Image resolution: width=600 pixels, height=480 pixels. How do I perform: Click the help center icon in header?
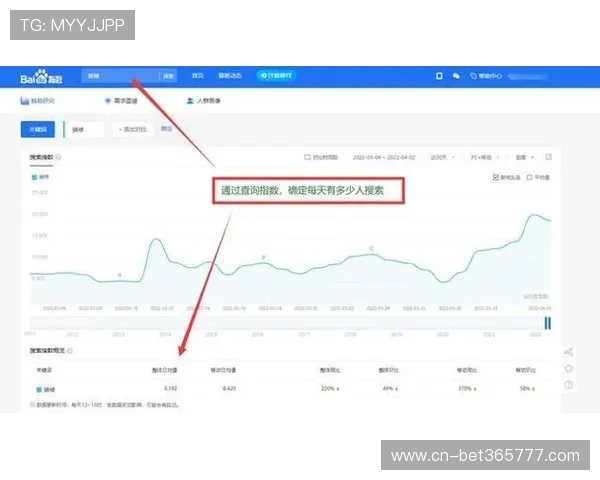474,76
